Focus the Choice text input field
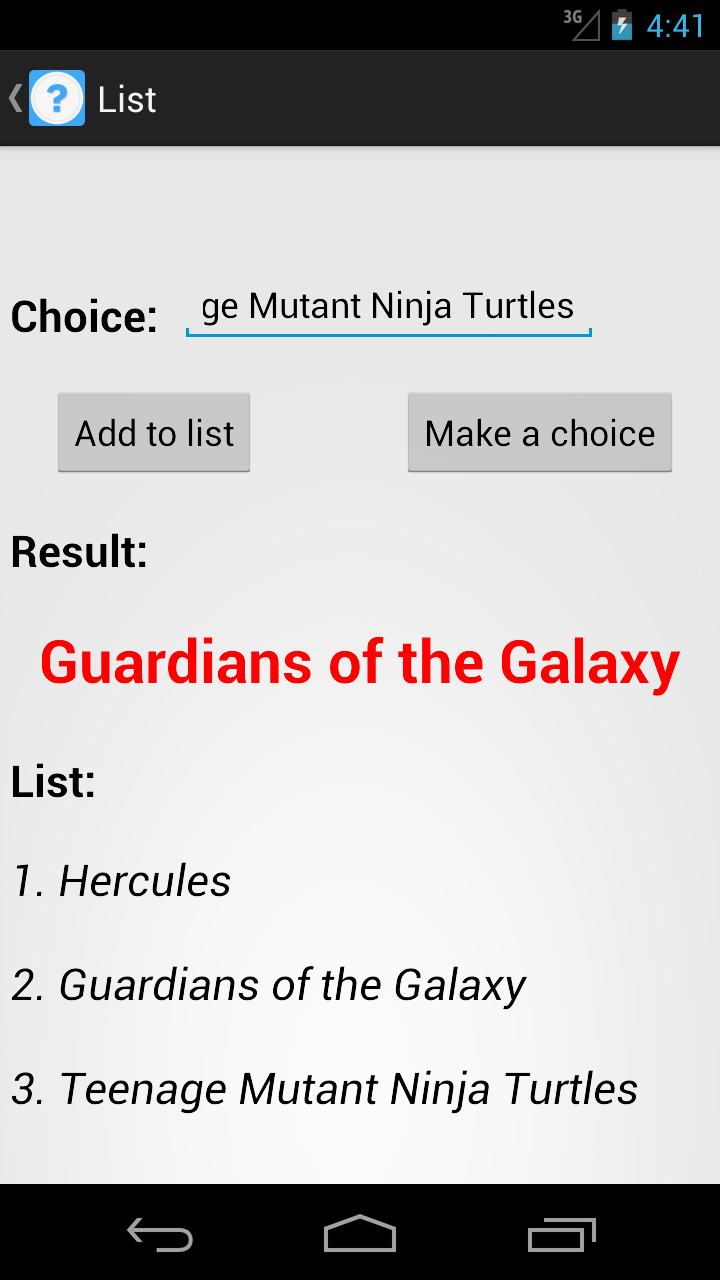Screen dimensions: 720x1280 click(388, 308)
